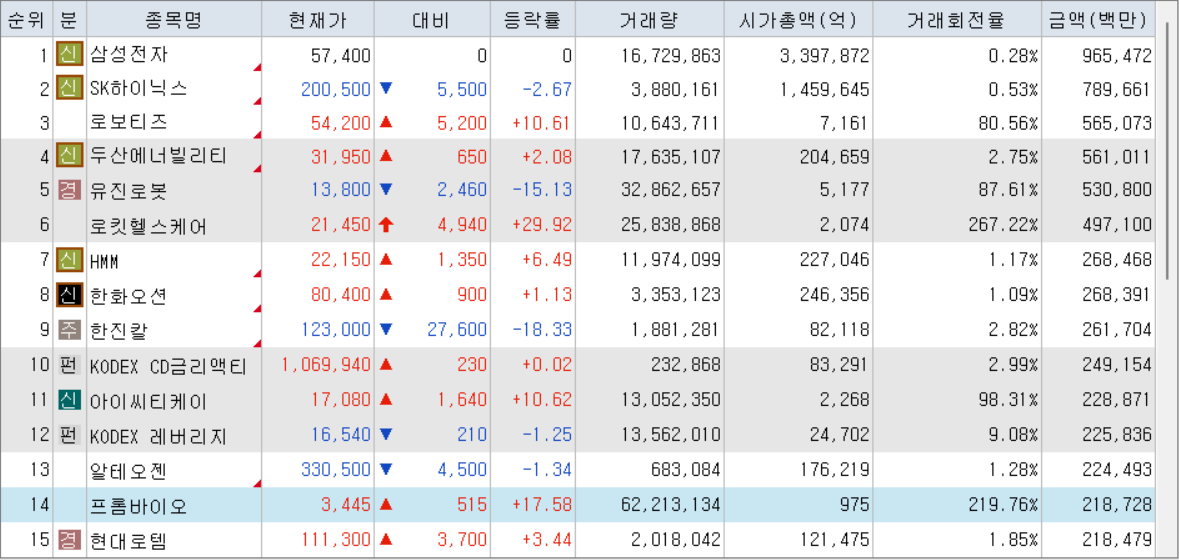Click the up arrow in HMM row

pos(386,261)
